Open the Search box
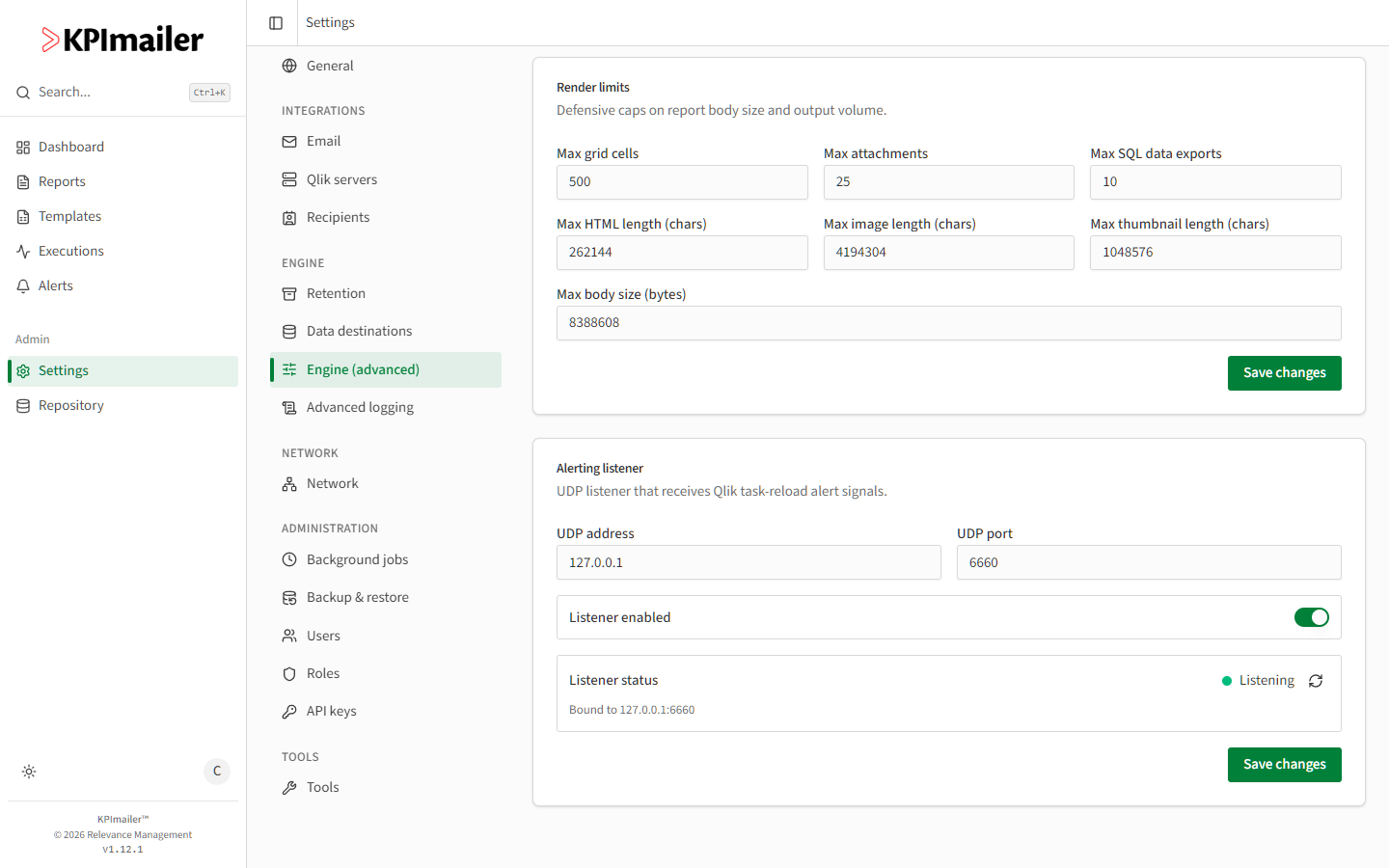Screen dimensions: 1389x868 click(x=123, y=93)
